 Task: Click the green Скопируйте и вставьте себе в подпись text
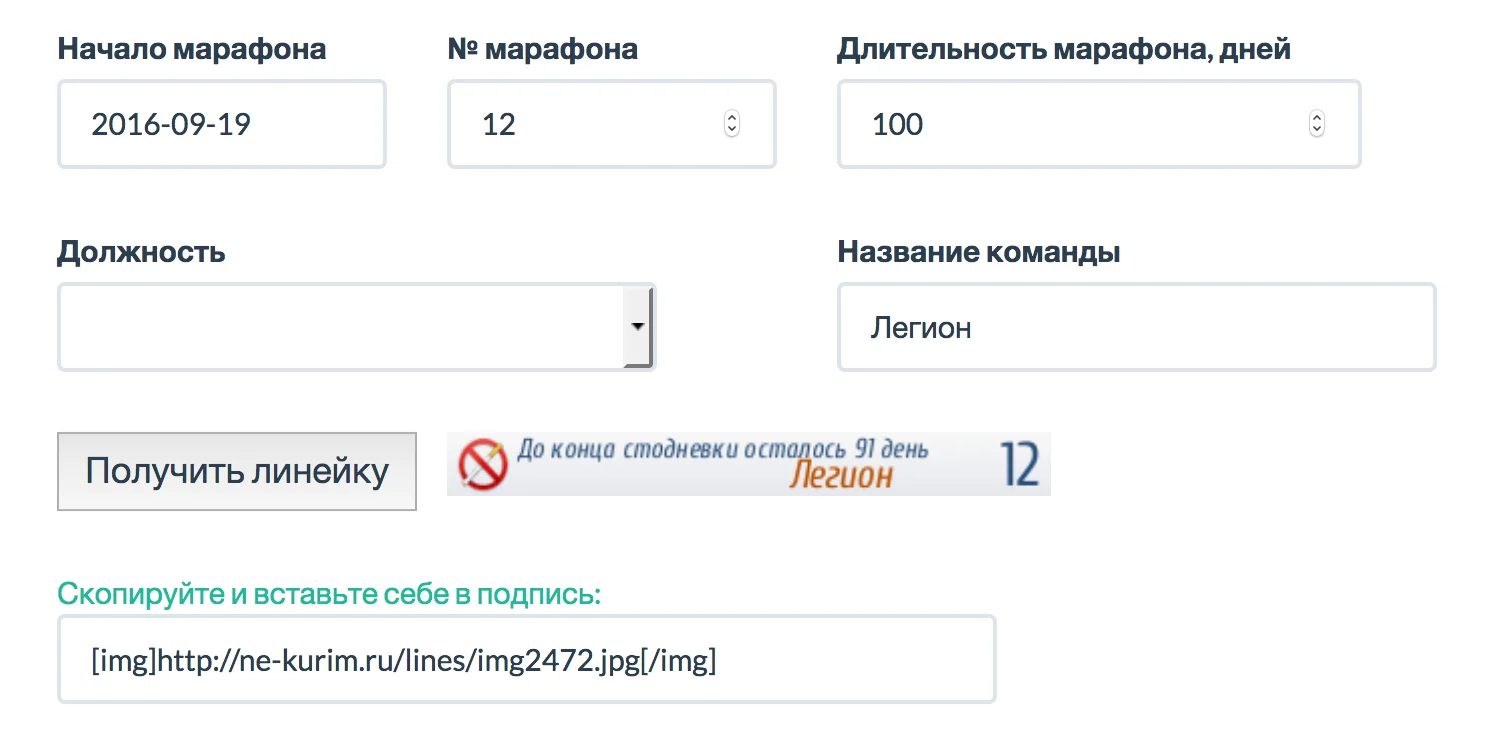tap(329, 594)
